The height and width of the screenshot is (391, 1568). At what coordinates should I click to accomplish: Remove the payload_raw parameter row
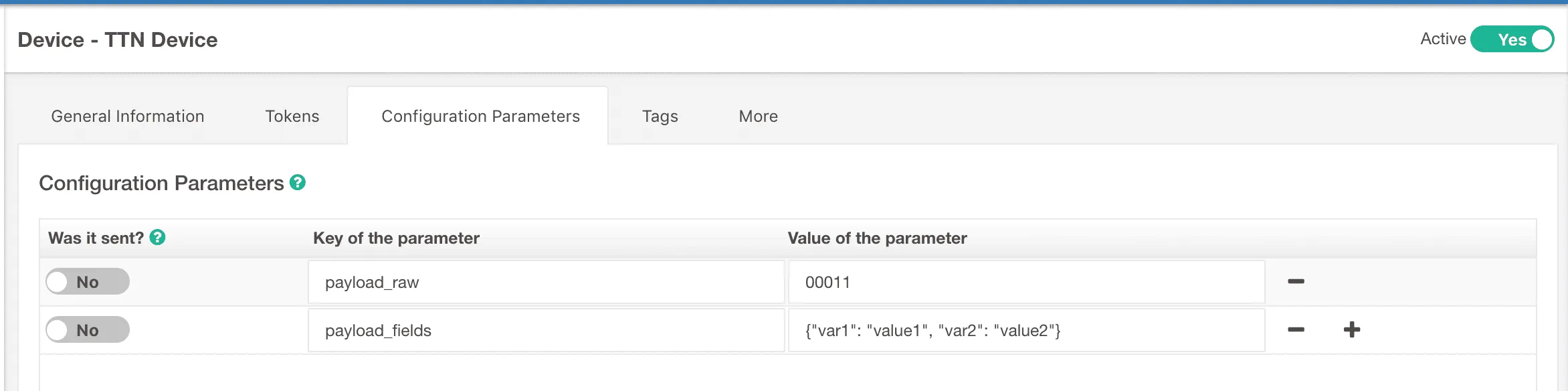[x=1296, y=281]
